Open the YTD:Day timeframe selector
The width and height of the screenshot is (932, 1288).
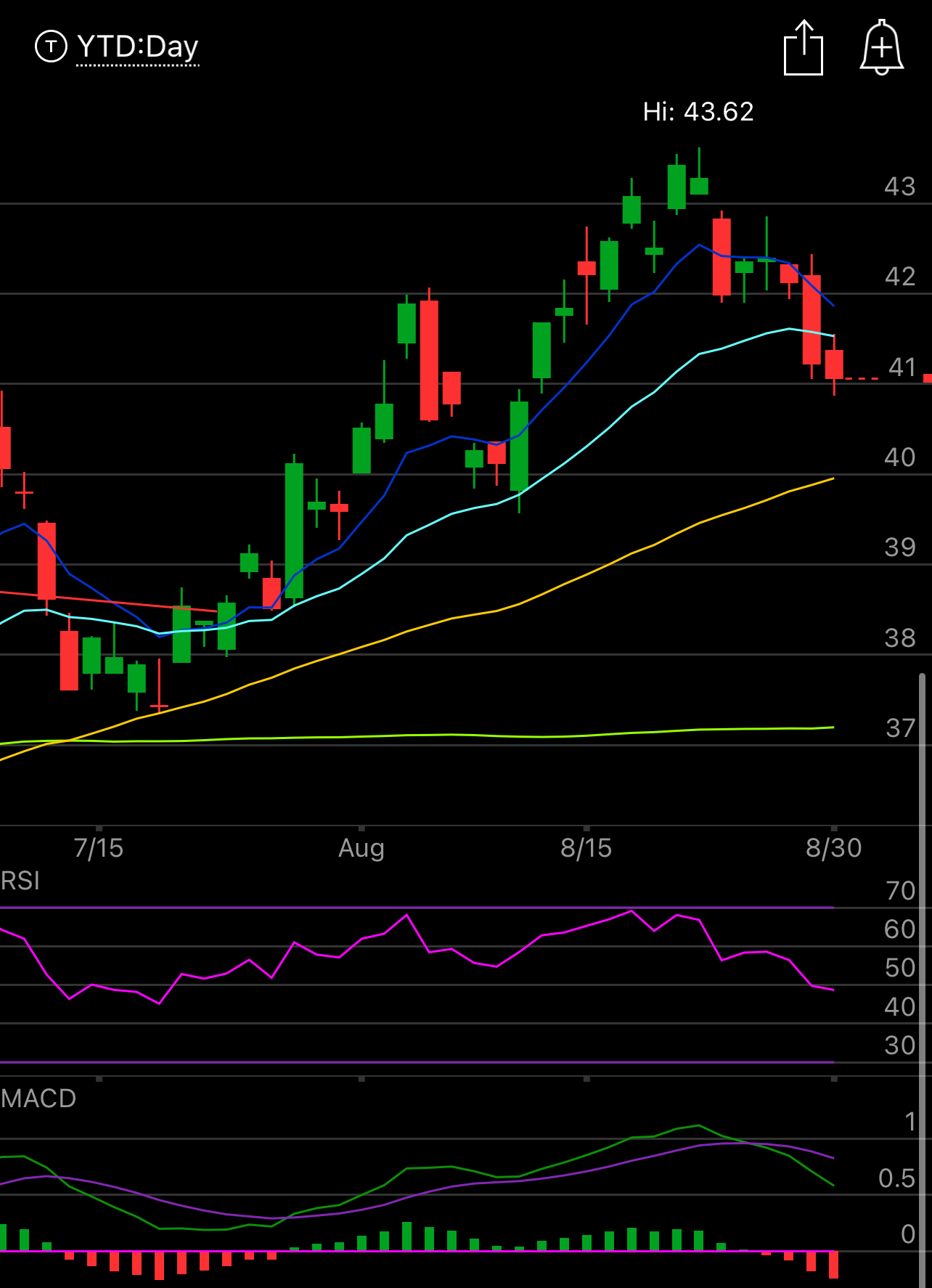pos(137,47)
